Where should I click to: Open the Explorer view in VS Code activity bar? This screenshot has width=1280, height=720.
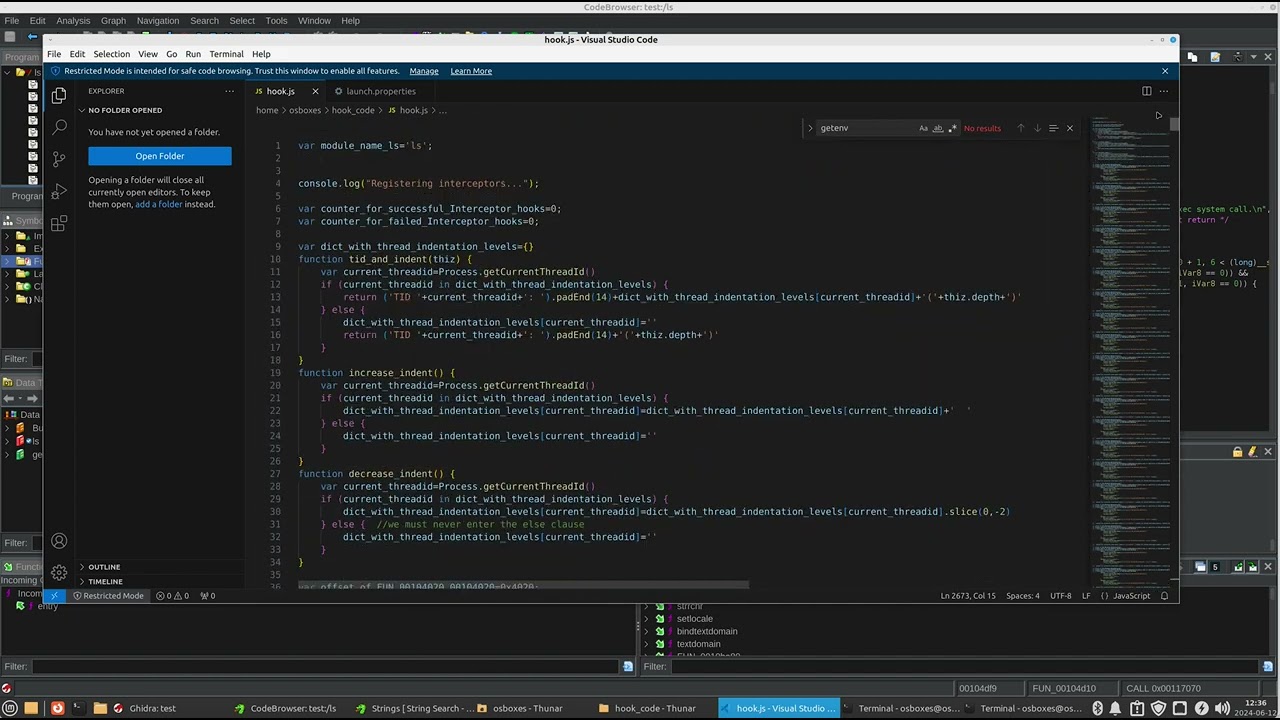coord(59,95)
